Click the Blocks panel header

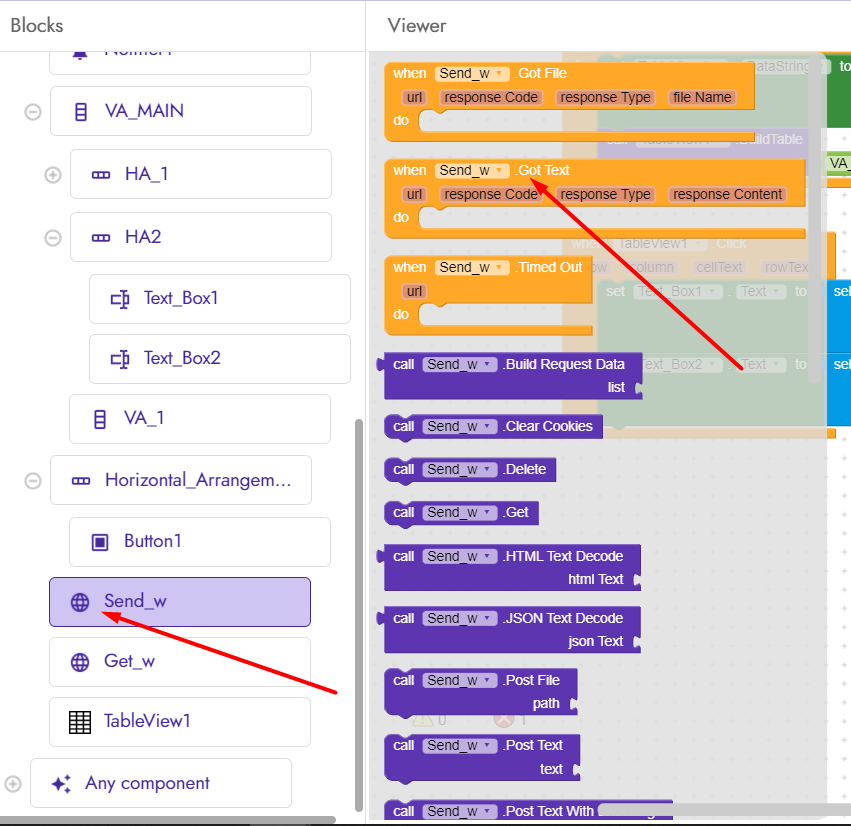coord(37,25)
